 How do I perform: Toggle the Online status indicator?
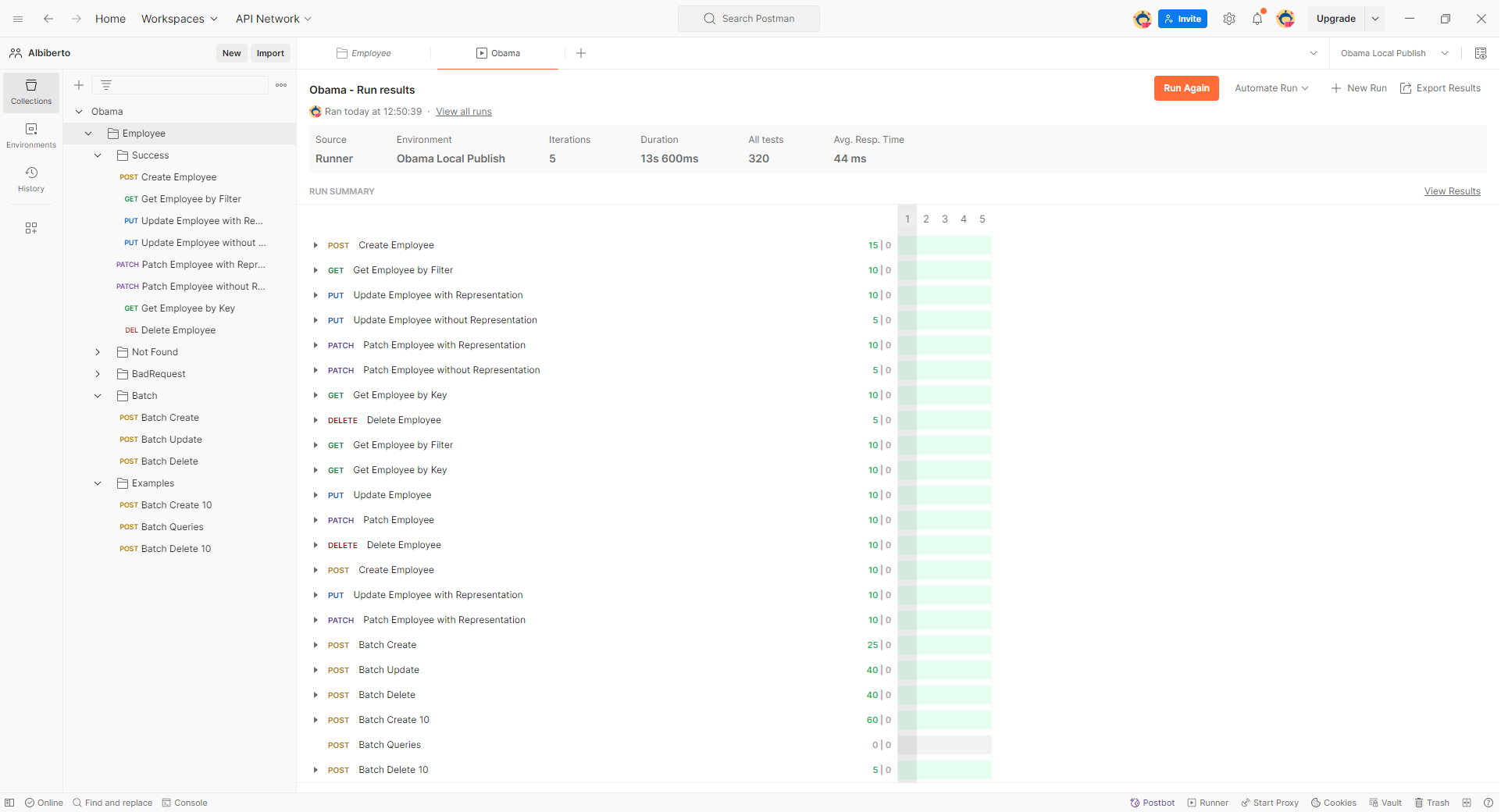click(x=44, y=803)
